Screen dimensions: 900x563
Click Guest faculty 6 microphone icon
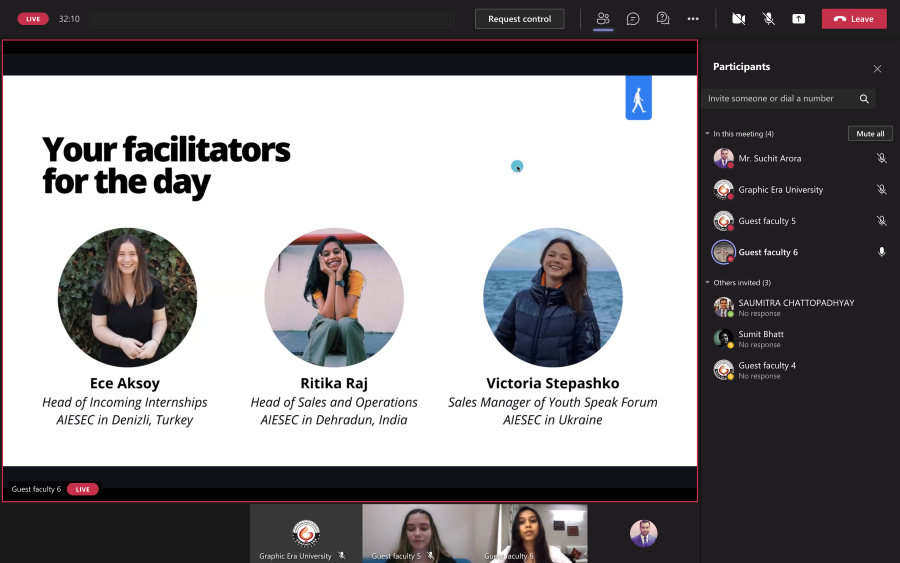pyautogui.click(x=881, y=252)
